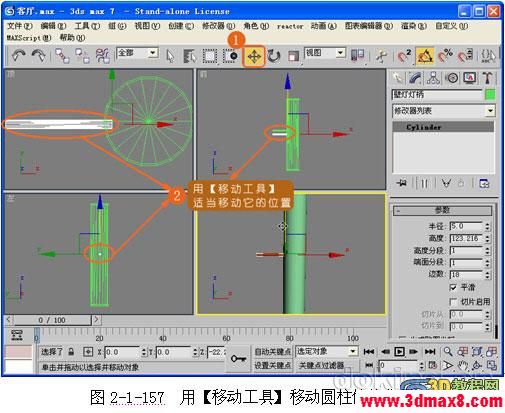Click the large Set Keys key icon
This screenshot has width=505, height=413.
pos(238,359)
